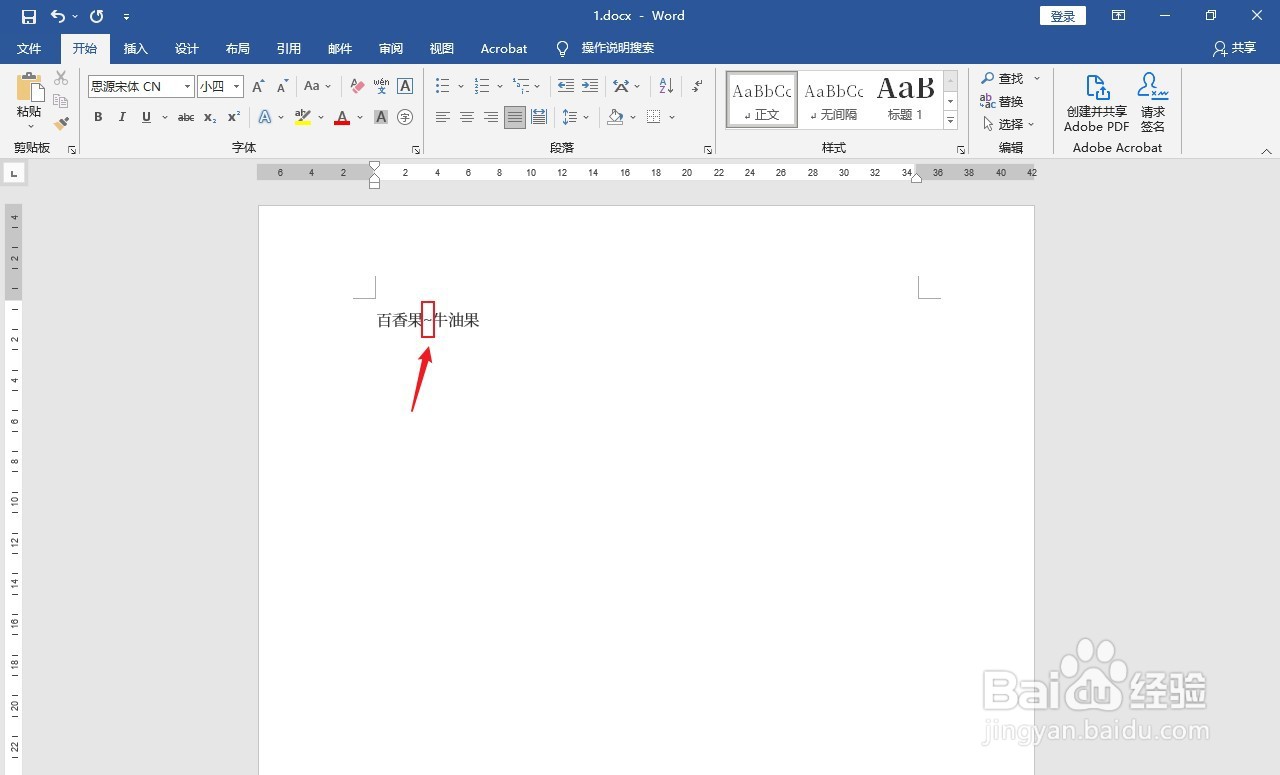Apply Text Effects glowing A icon
The width and height of the screenshot is (1280, 775).
tap(265, 117)
